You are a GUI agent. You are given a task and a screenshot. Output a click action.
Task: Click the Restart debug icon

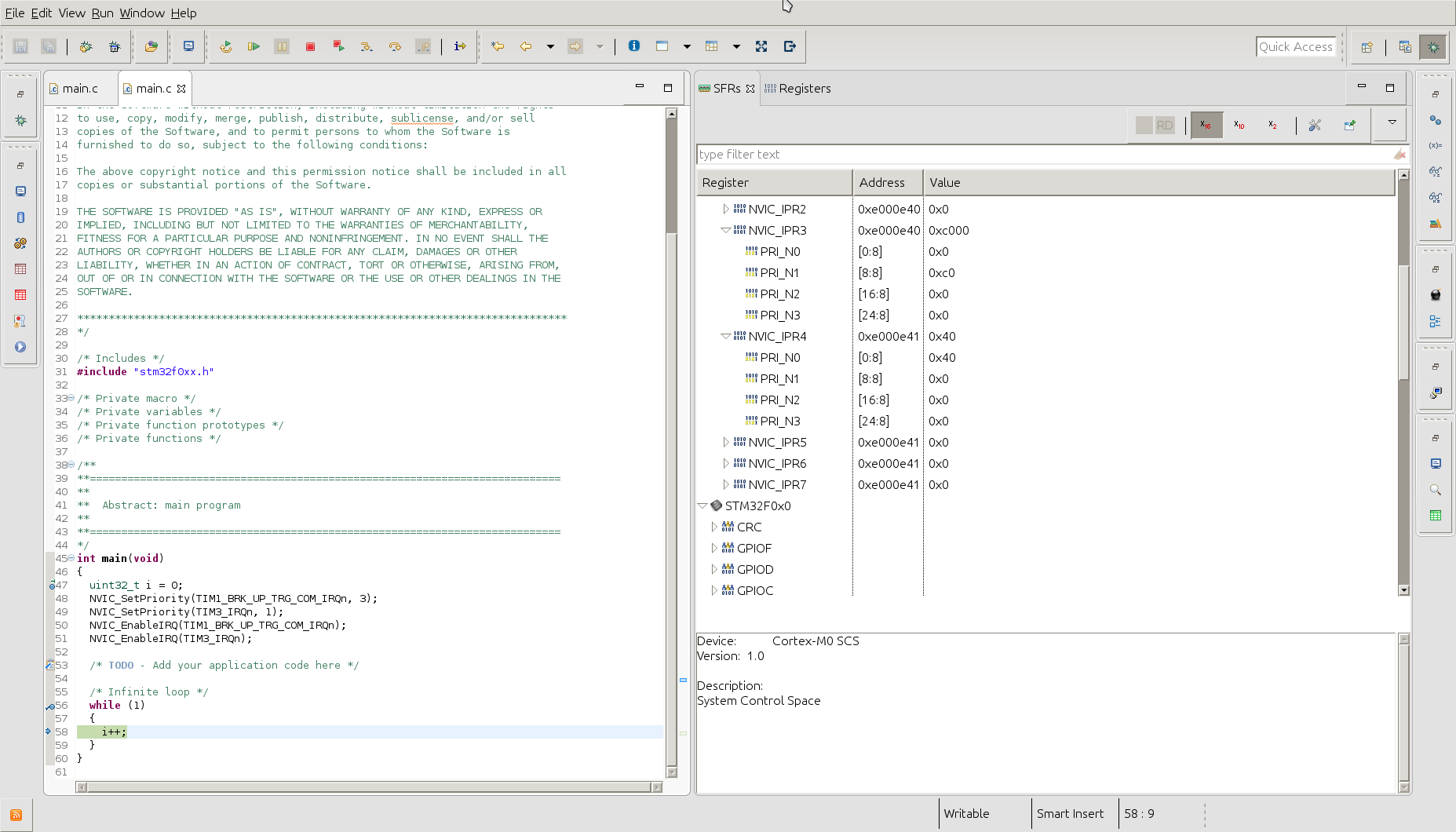(x=225, y=47)
